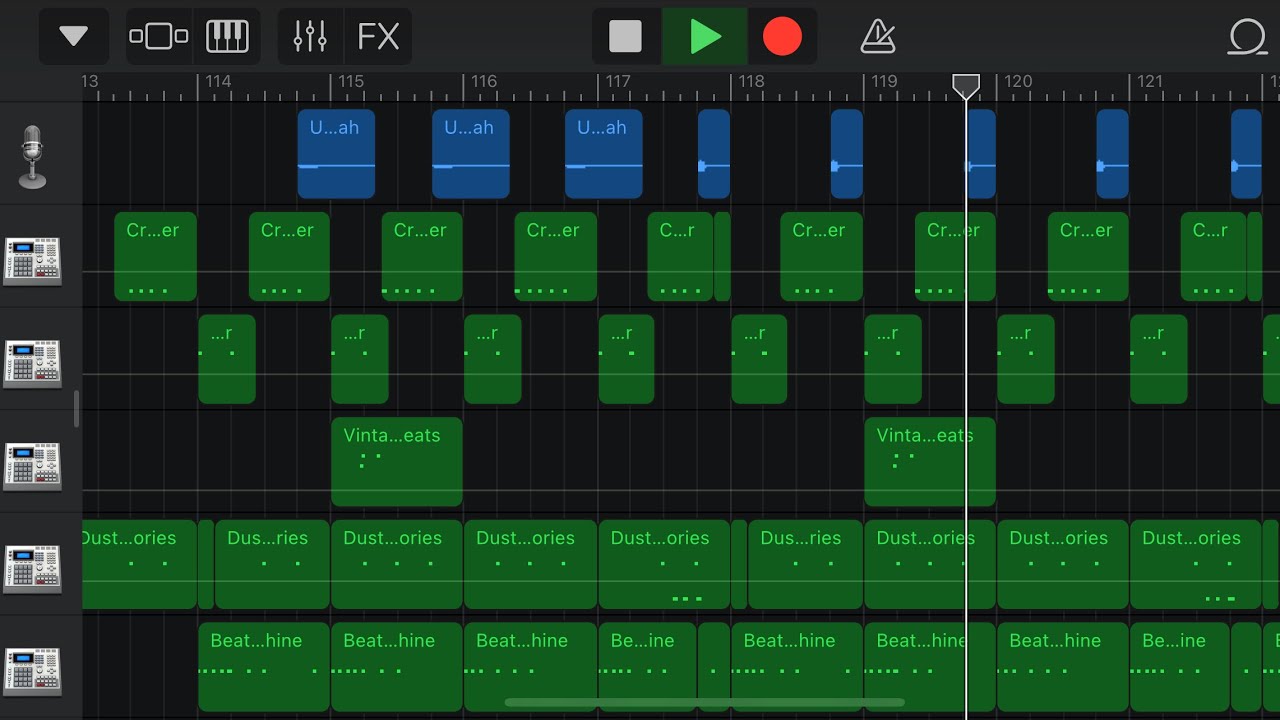Open the Loop Browser icon
Viewport: 1280px width, 720px height.
pyautogui.click(x=1248, y=37)
